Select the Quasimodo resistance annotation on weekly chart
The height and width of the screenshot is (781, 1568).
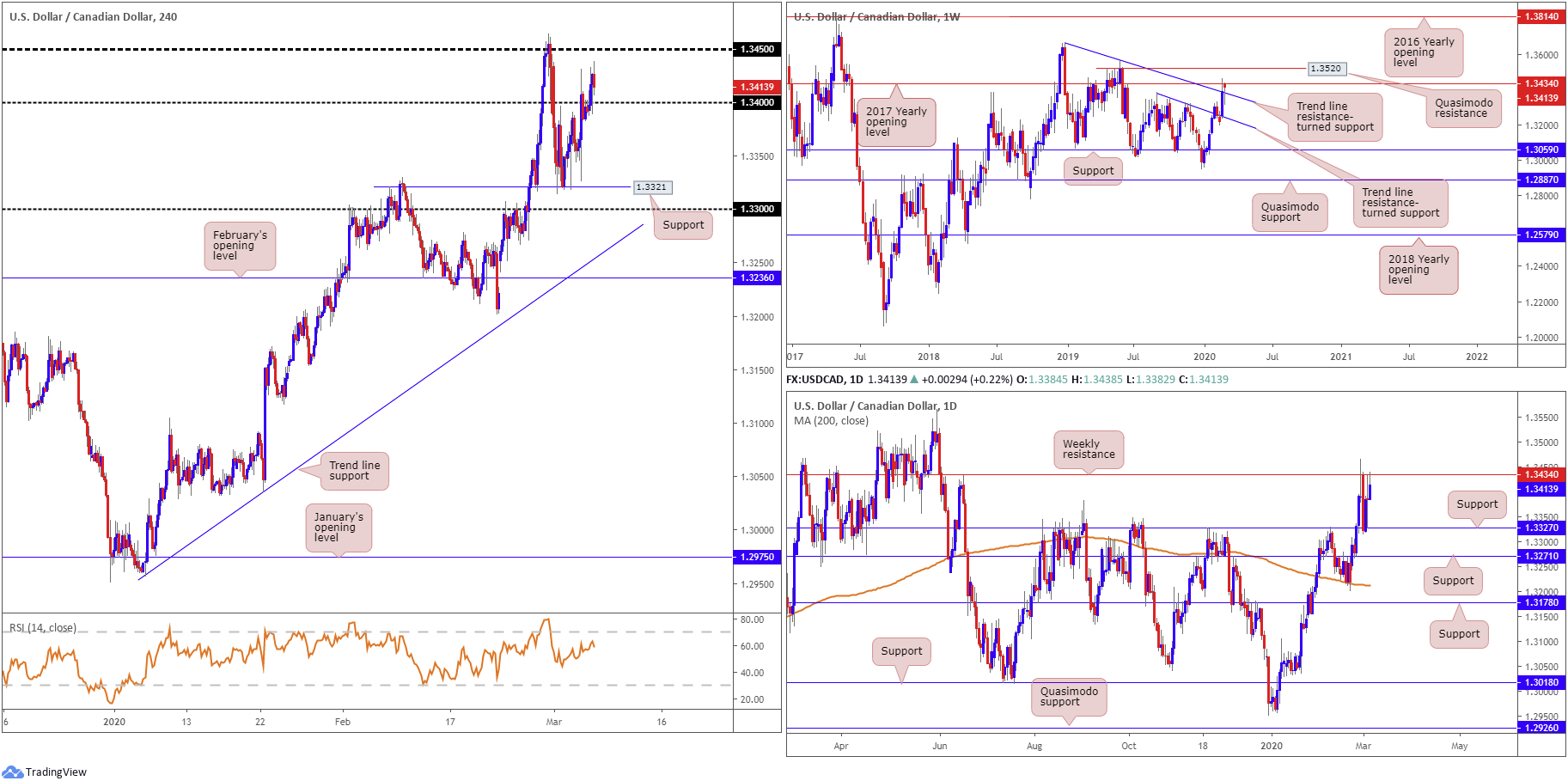[x=1464, y=108]
